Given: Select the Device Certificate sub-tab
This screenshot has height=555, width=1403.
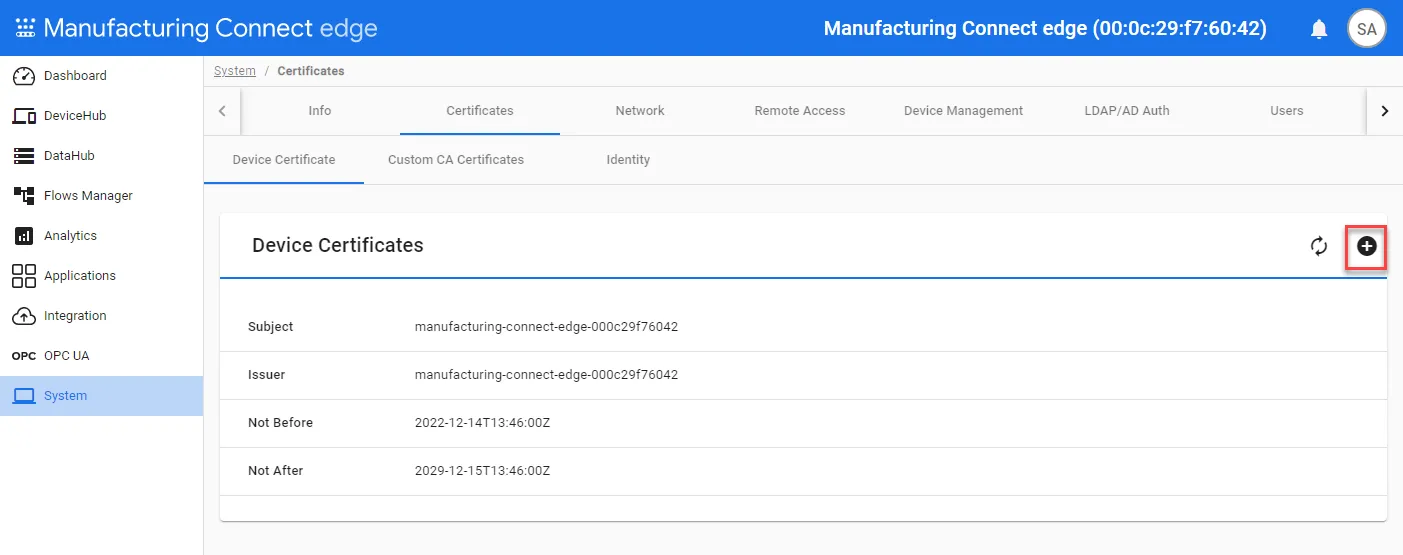Looking at the screenshot, I should [x=284, y=160].
